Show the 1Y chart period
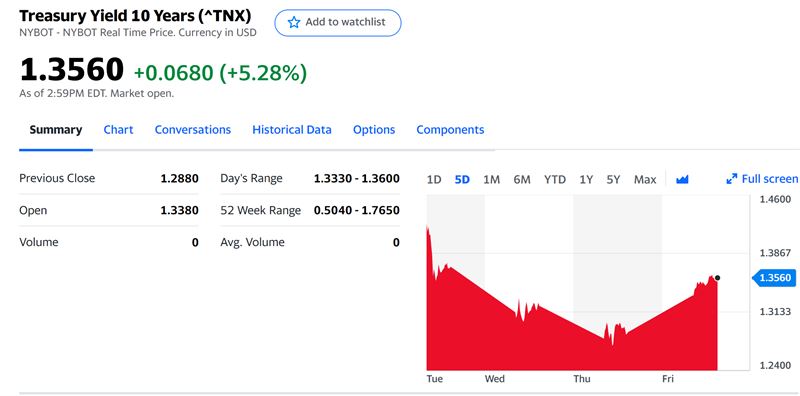The image size is (800, 396). (586, 180)
